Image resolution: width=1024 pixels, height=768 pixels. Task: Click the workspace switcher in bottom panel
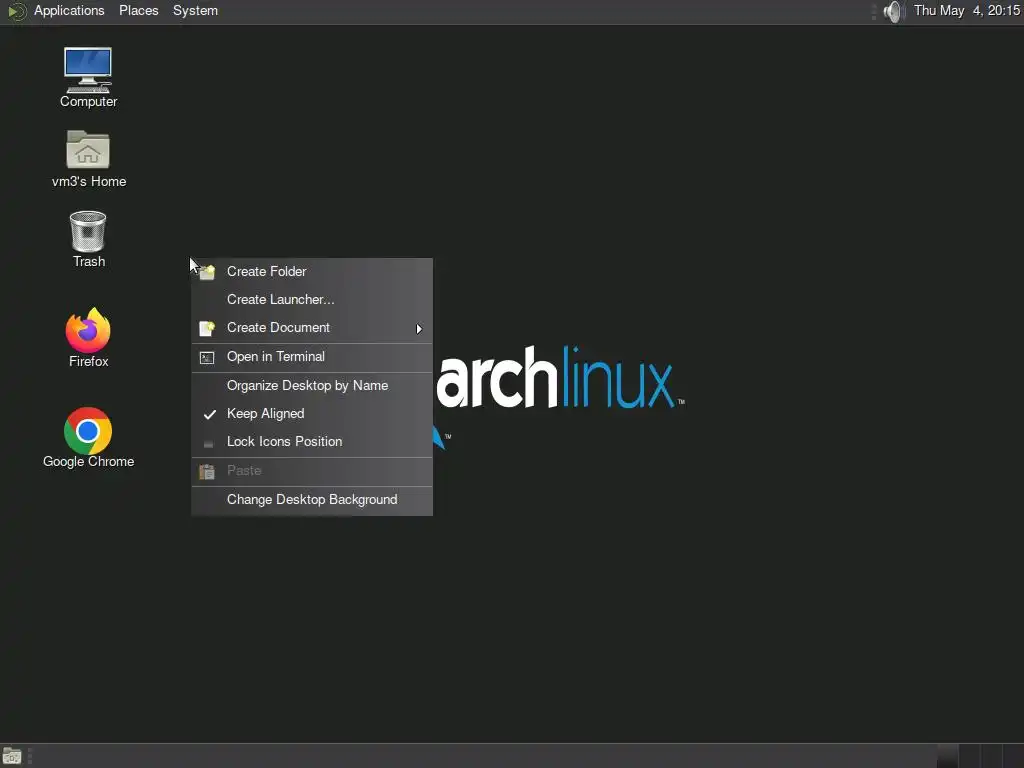coord(980,756)
